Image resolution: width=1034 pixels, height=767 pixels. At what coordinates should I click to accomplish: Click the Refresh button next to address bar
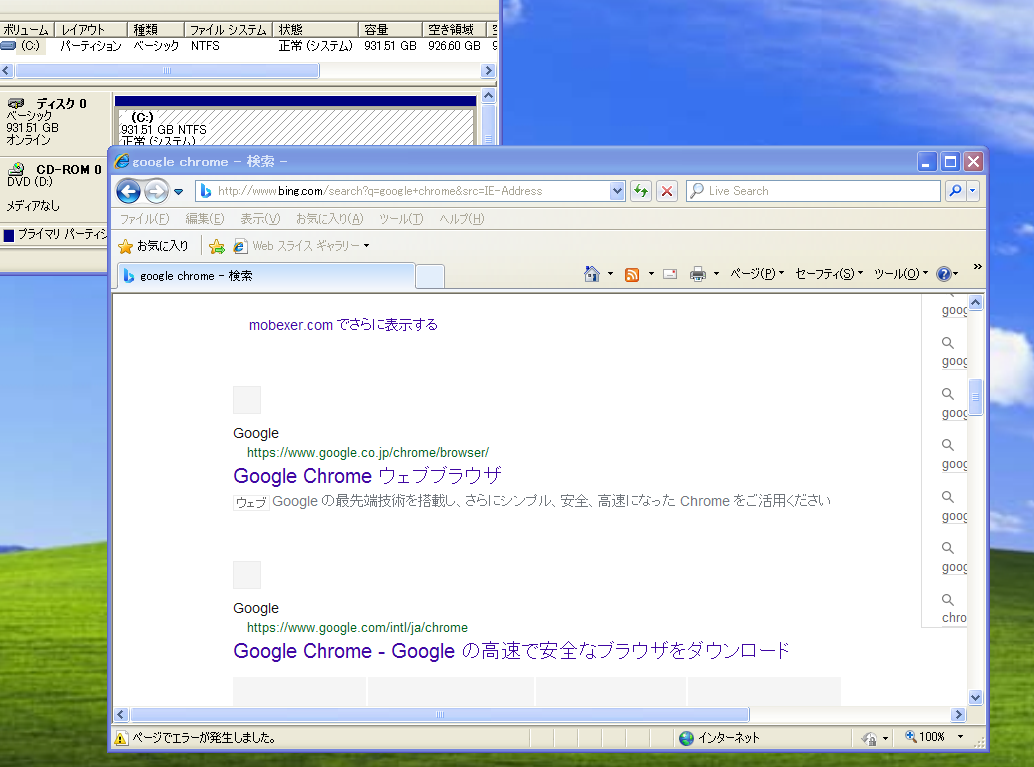pyautogui.click(x=640, y=191)
